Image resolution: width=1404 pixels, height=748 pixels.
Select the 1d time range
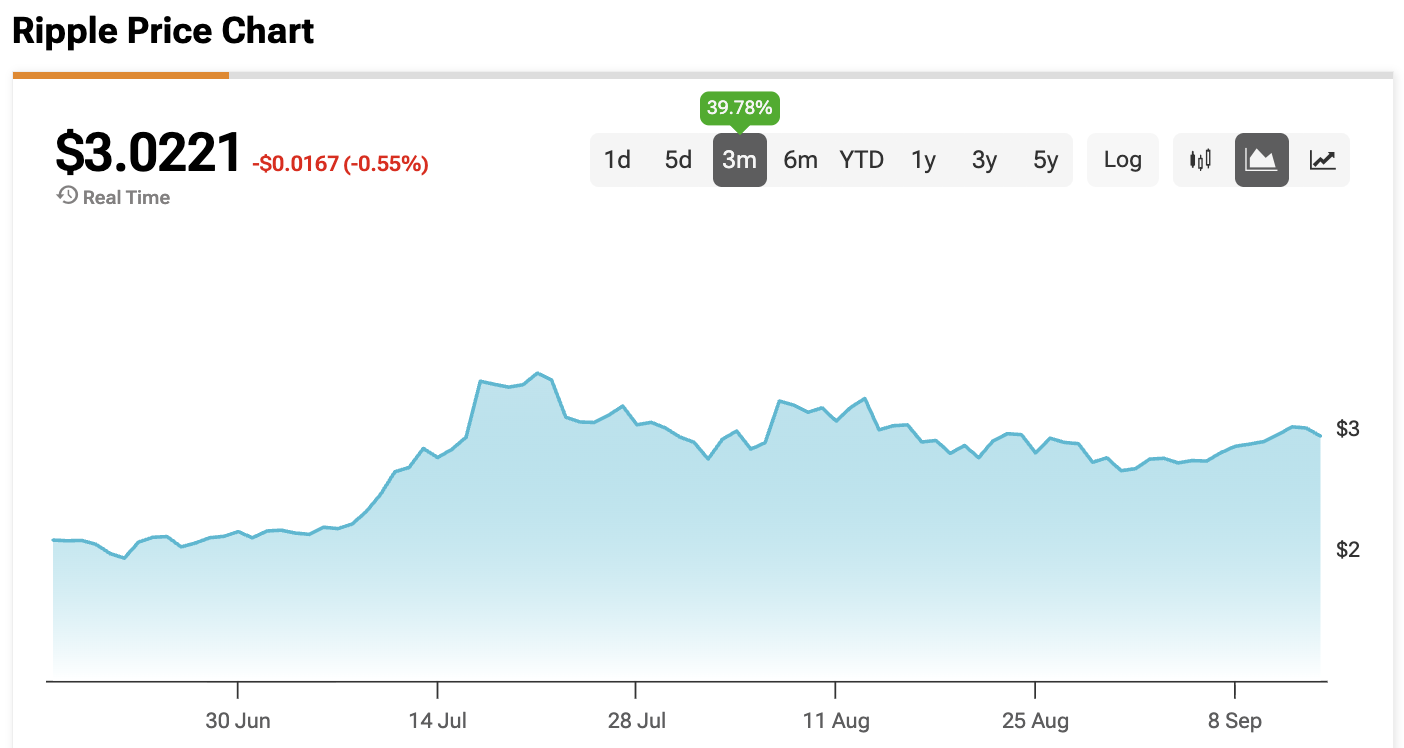[617, 160]
